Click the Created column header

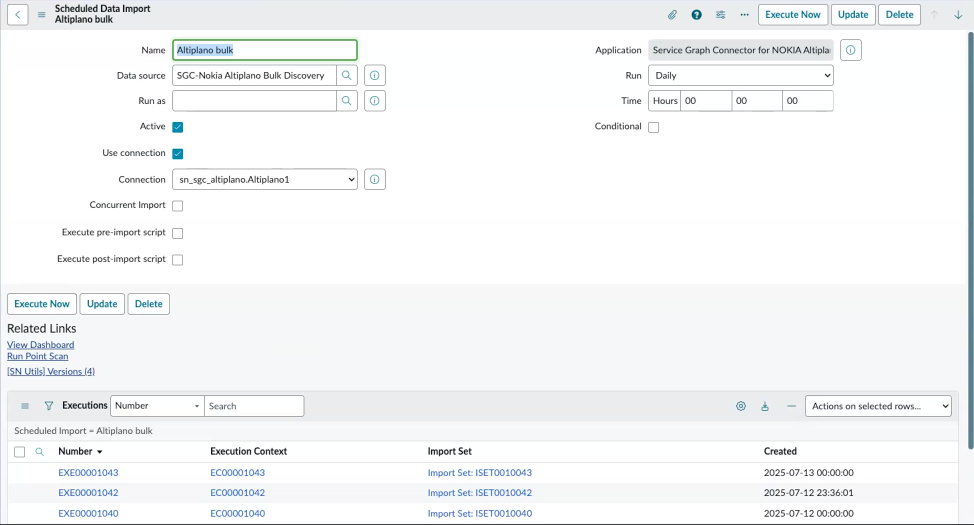(x=780, y=451)
